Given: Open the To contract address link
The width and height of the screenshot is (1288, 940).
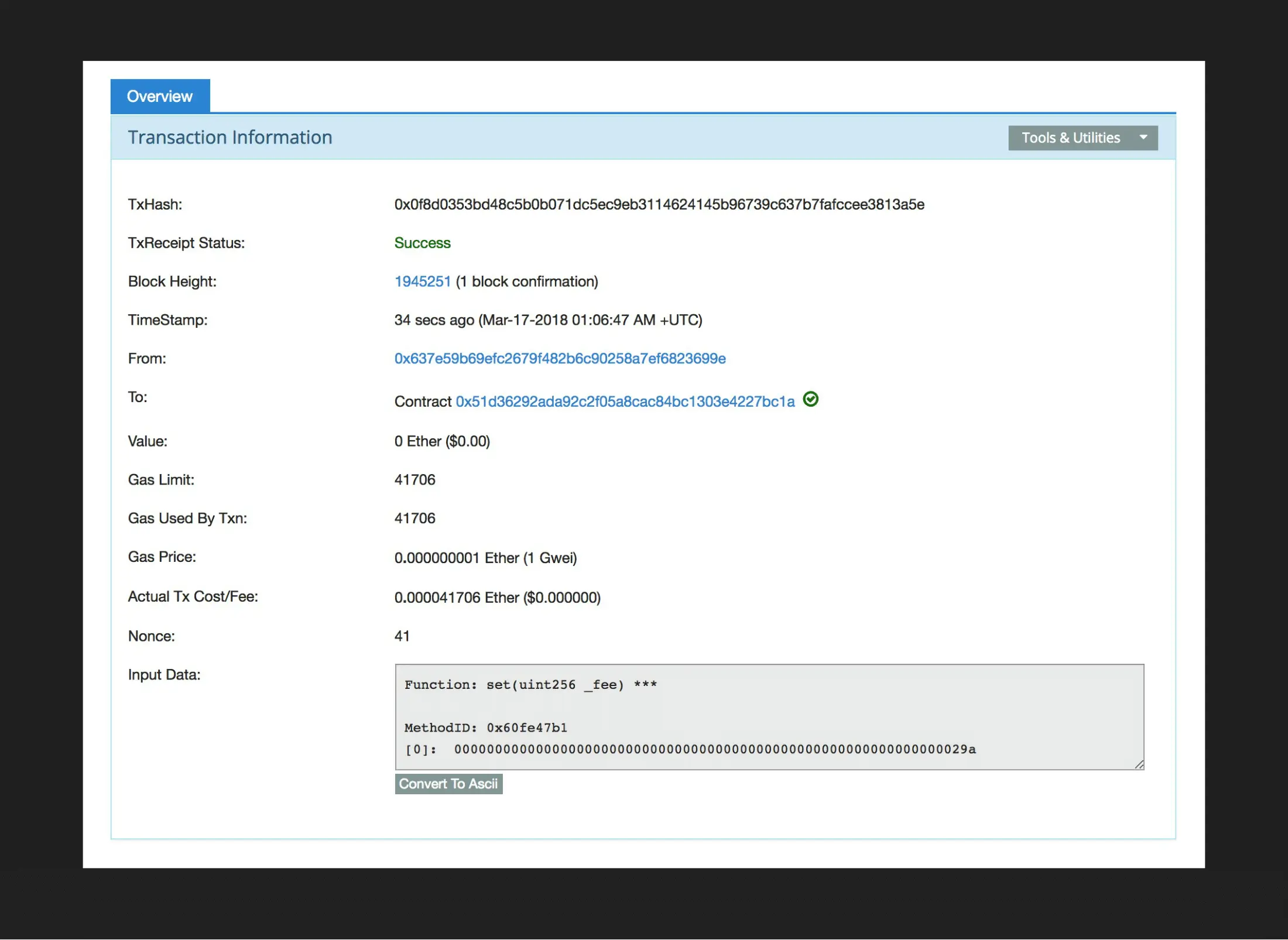Looking at the screenshot, I should (625, 402).
